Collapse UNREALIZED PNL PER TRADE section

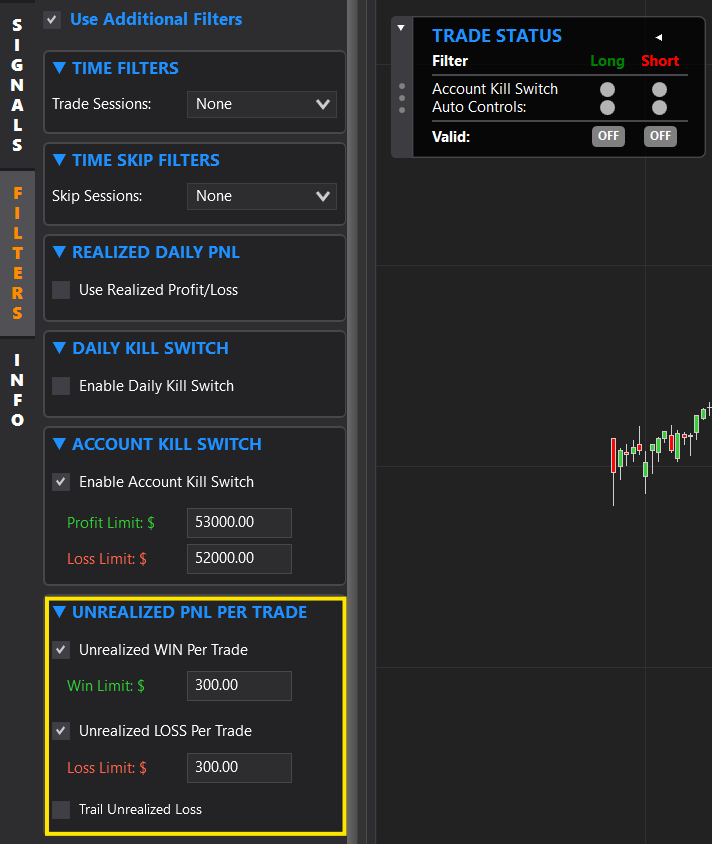pyautogui.click(x=59, y=612)
